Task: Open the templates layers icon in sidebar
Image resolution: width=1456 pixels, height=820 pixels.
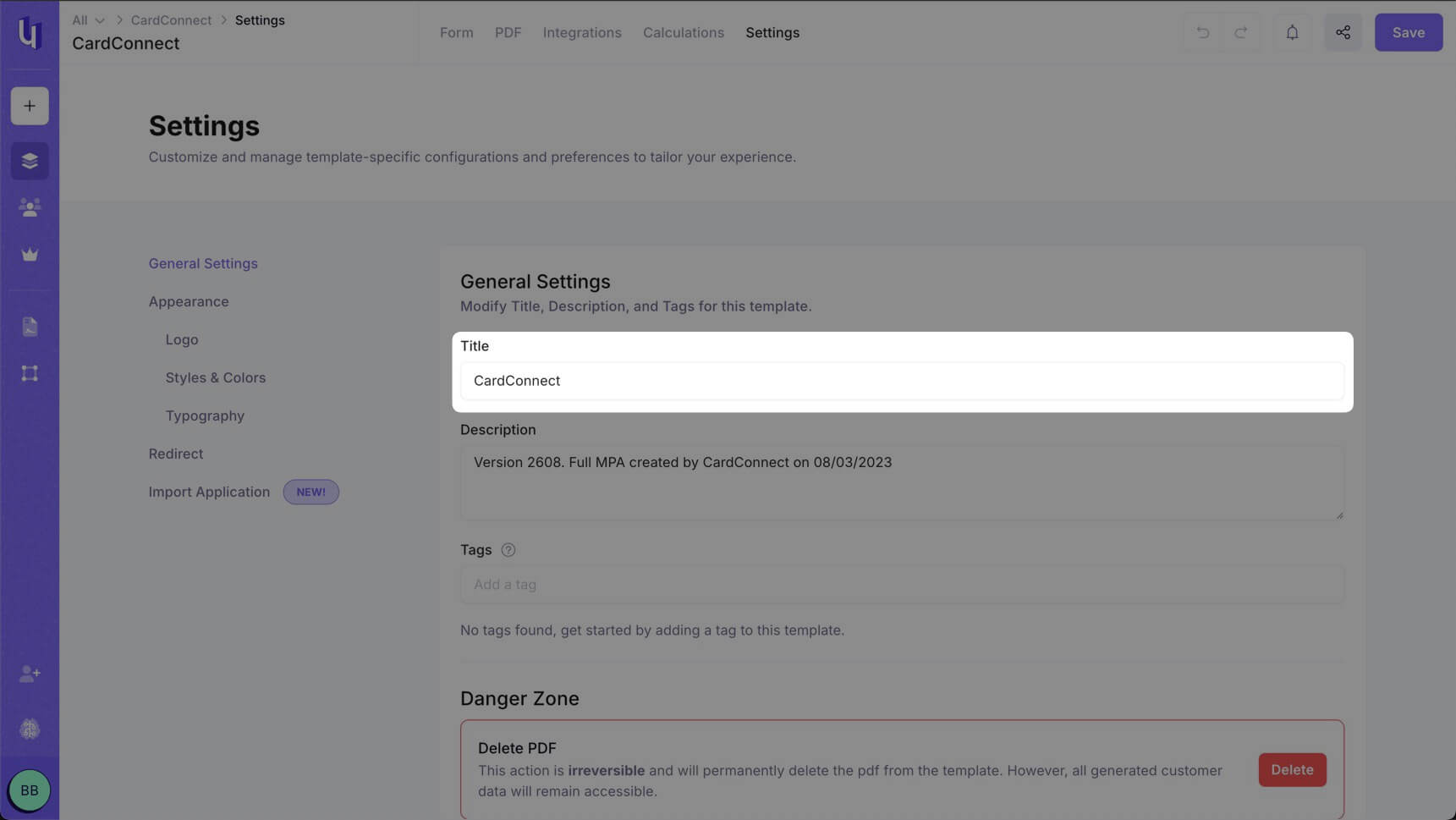Action: (x=30, y=161)
